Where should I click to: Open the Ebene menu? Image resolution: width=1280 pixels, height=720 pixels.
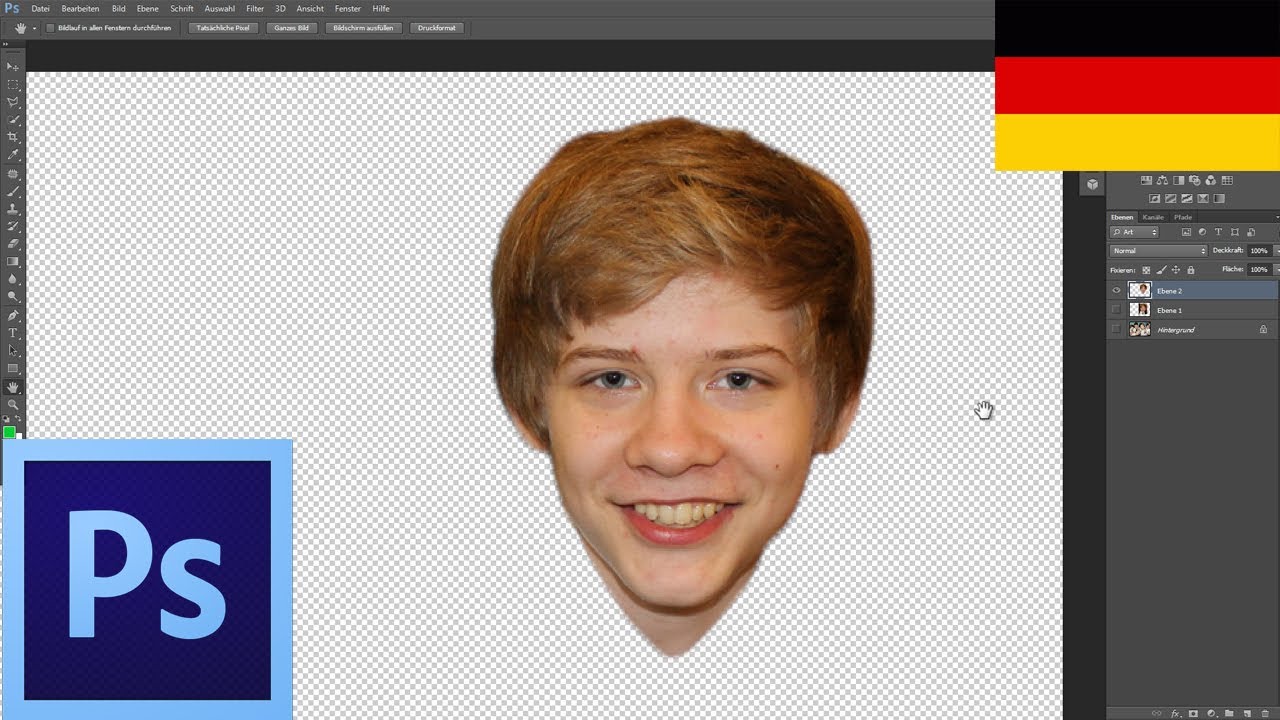tap(147, 9)
